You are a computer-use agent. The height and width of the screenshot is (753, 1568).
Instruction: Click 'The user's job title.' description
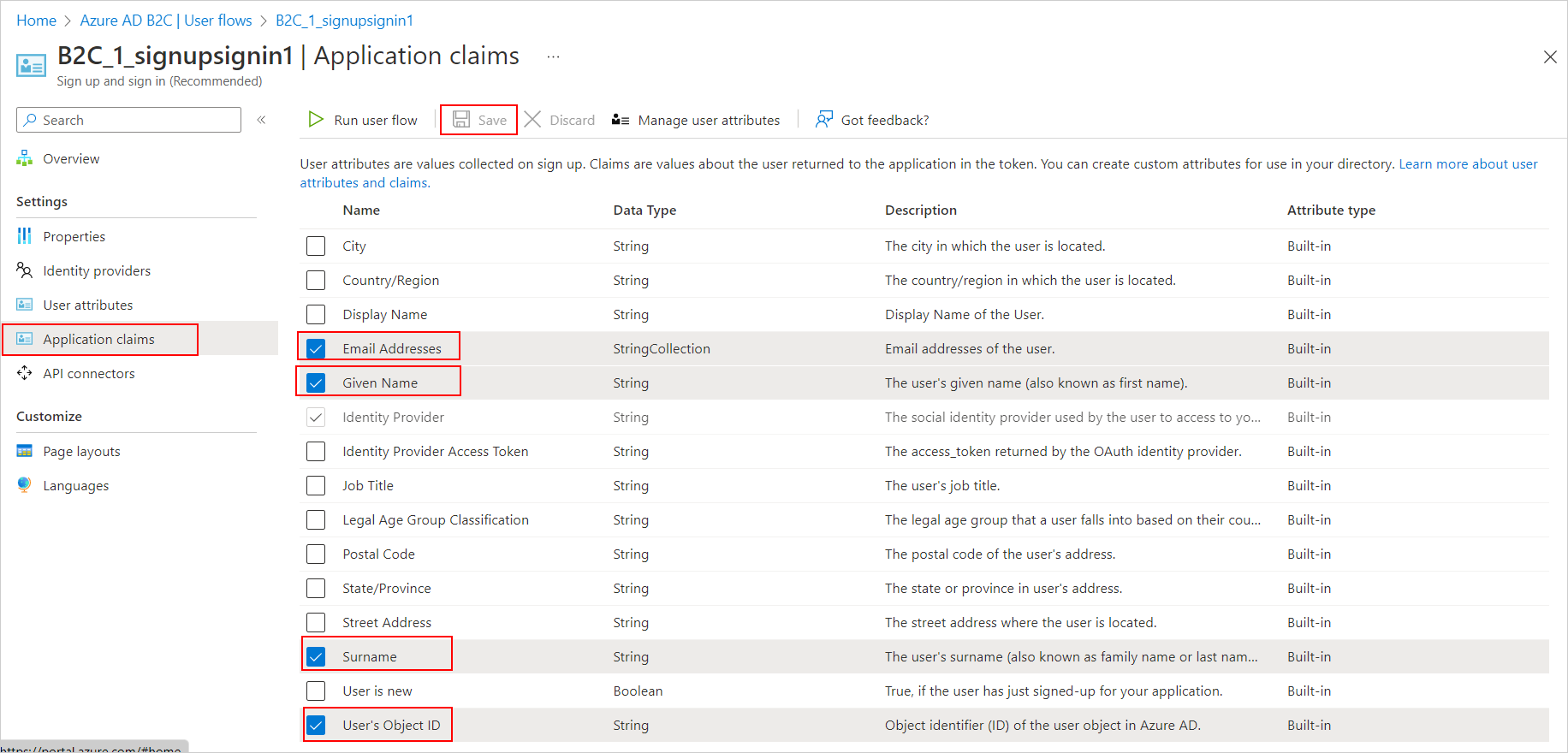click(942, 485)
